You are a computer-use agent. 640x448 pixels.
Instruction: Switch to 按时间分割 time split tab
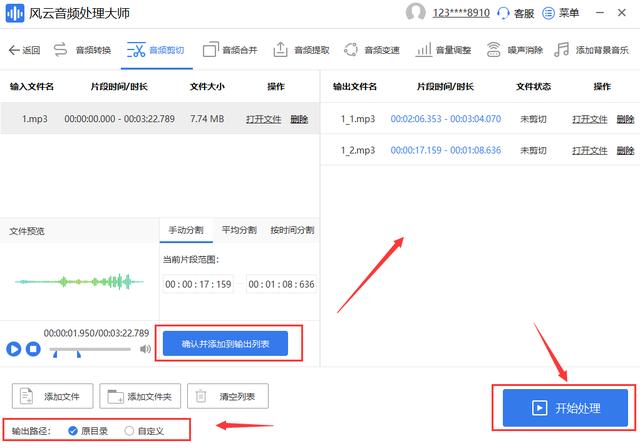pyautogui.click(x=292, y=230)
